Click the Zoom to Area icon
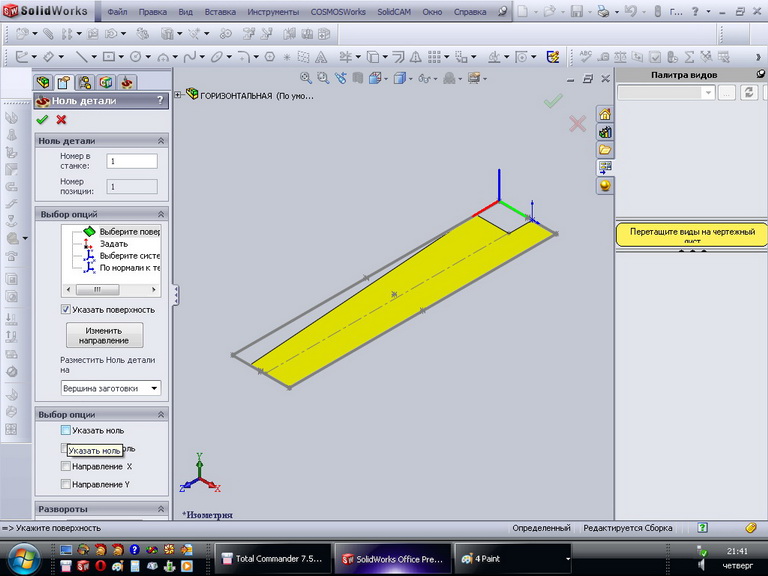Viewport: 768px width, 576px height. [323, 78]
